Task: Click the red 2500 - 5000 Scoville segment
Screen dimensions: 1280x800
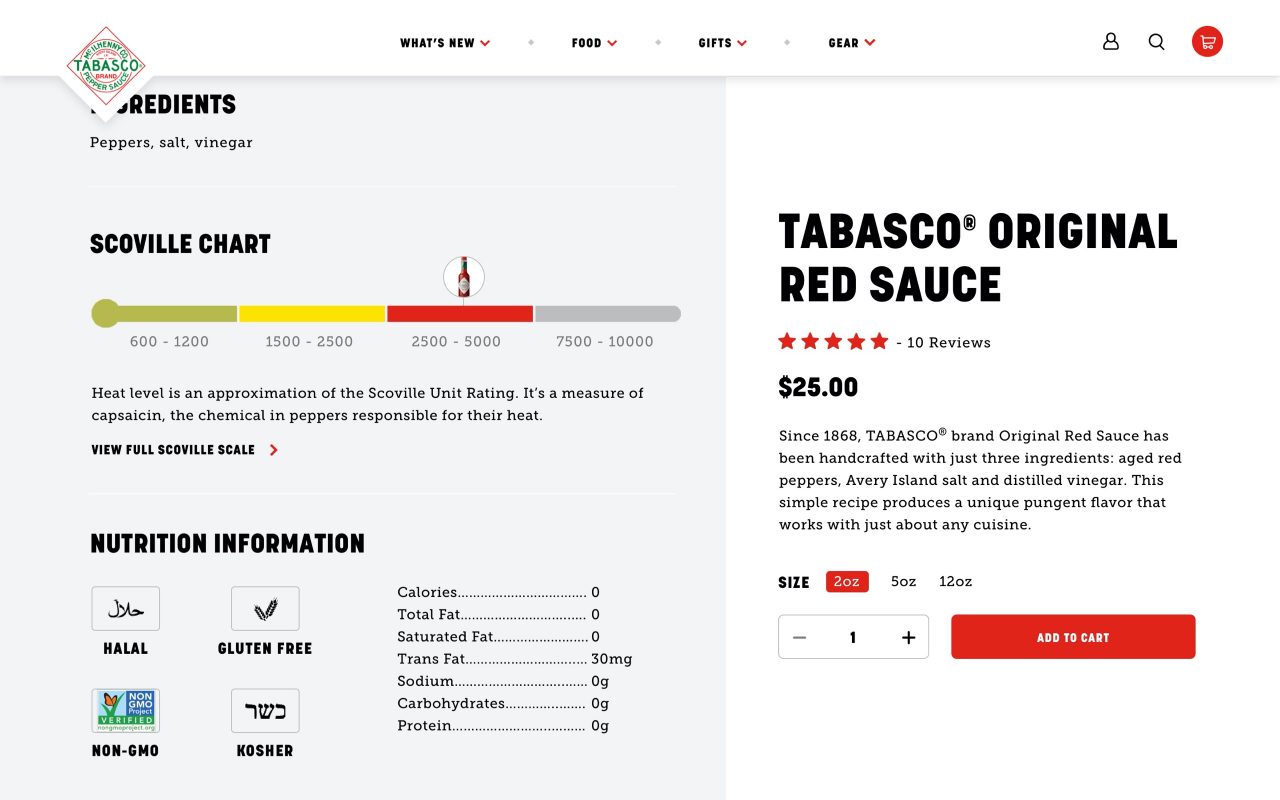Action: [x=460, y=314]
